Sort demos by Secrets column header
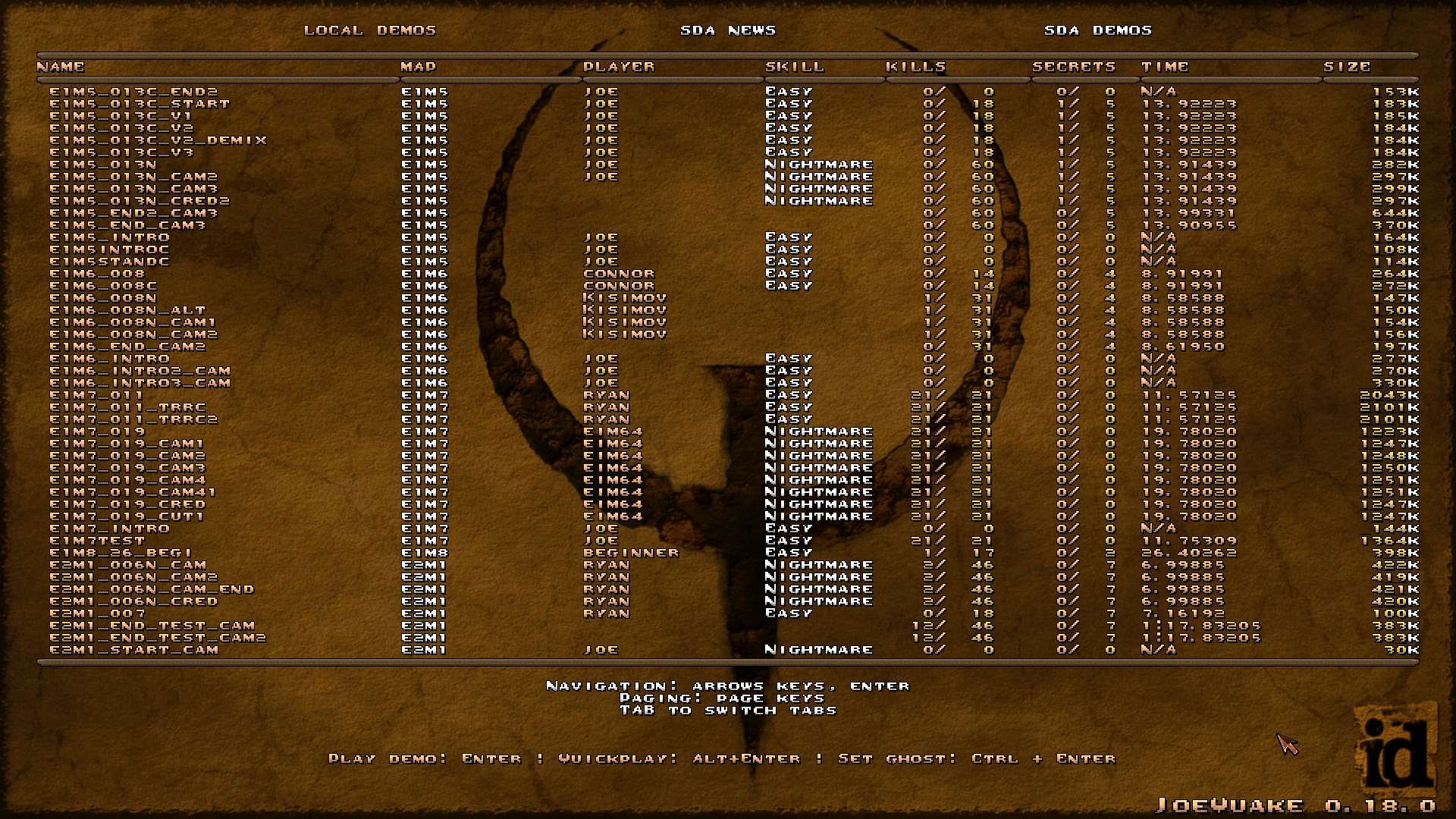The height and width of the screenshot is (819, 1456). coord(1074,67)
